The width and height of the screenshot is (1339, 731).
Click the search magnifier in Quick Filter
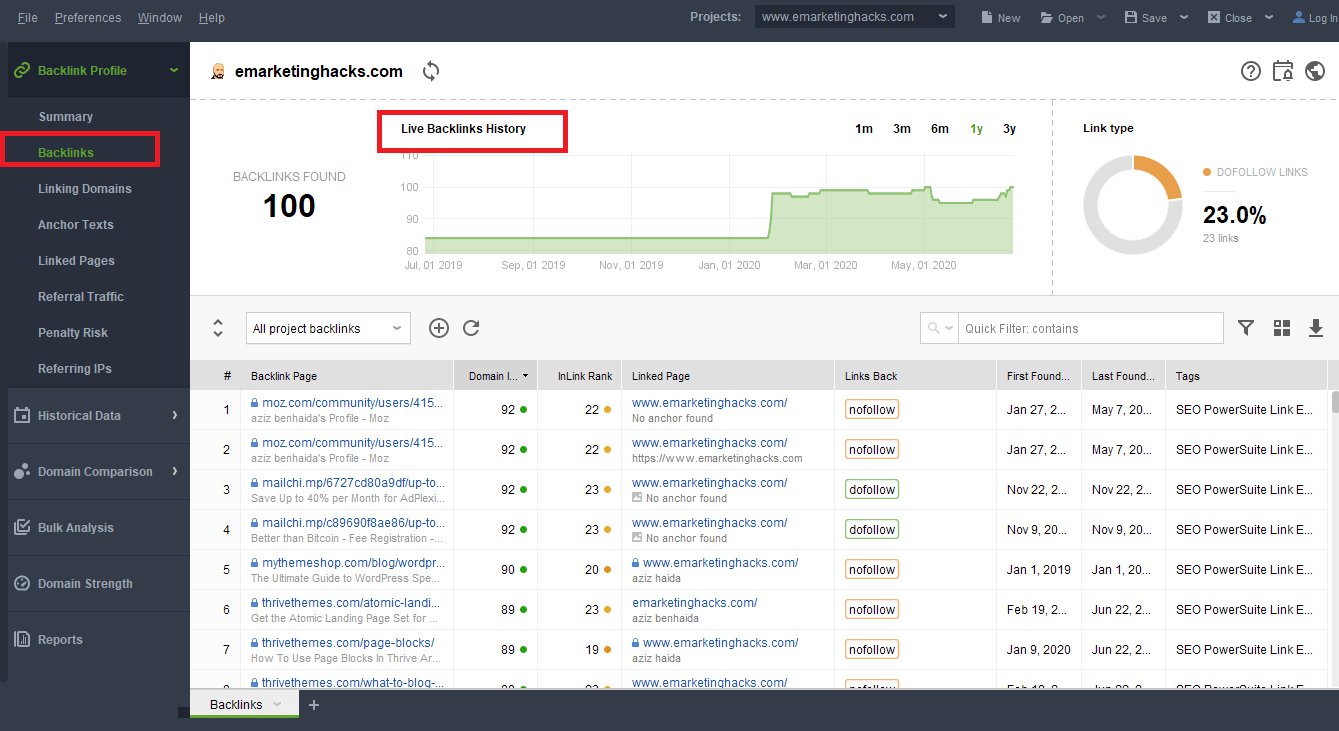tap(934, 328)
